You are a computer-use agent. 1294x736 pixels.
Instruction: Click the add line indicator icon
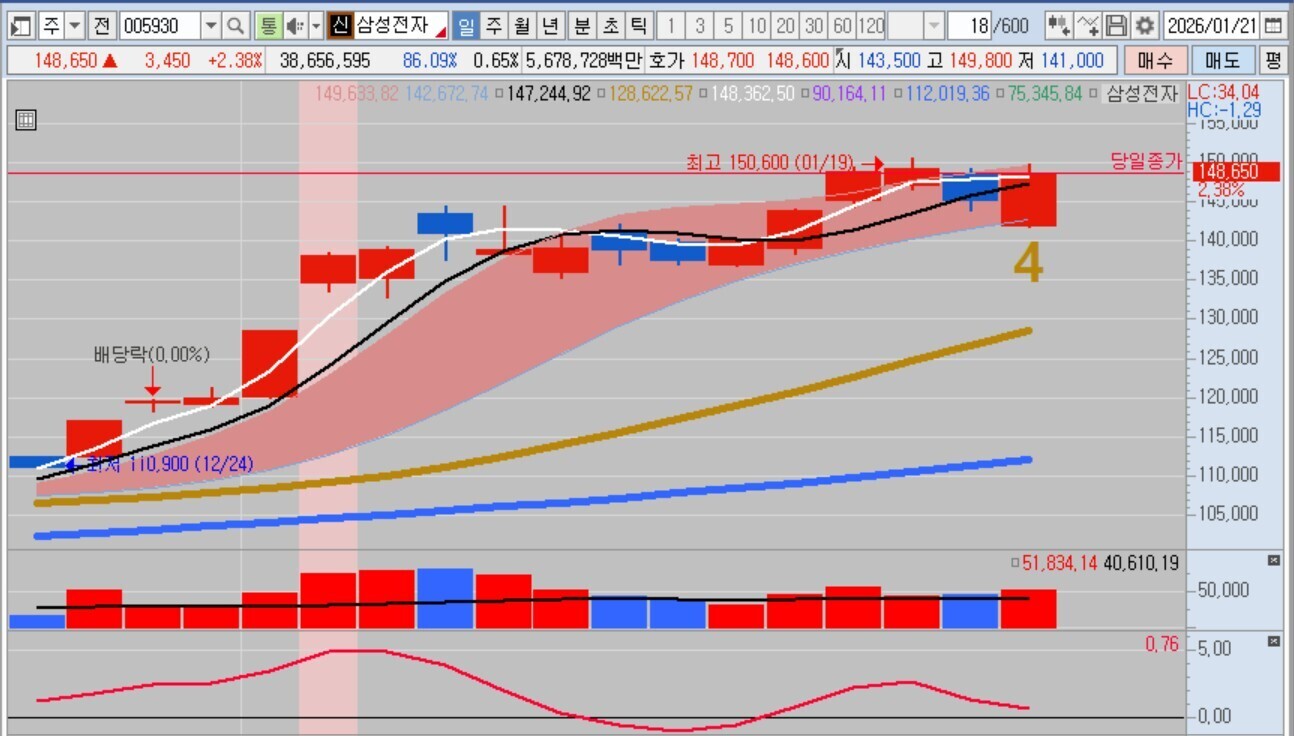1089,25
